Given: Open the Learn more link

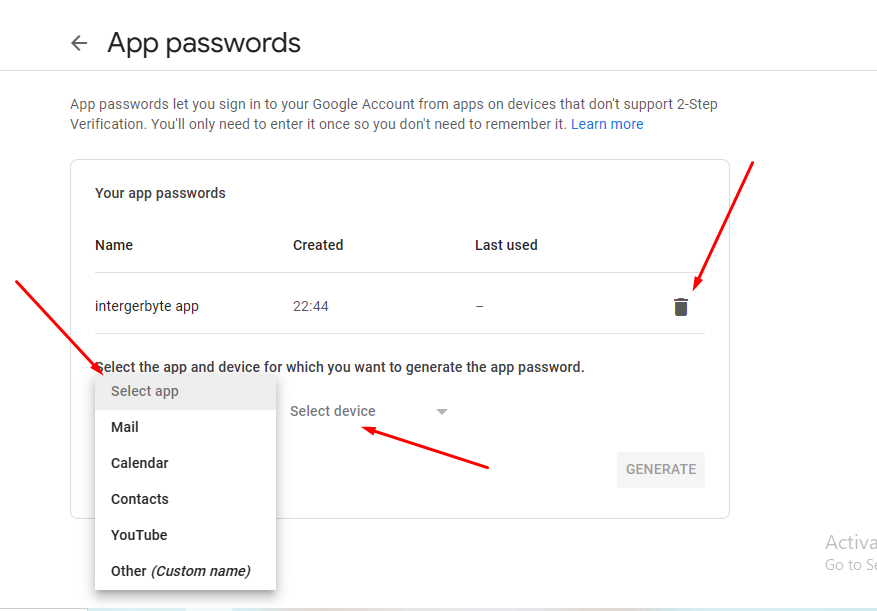Looking at the screenshot, I should click(x=607, y=124).
